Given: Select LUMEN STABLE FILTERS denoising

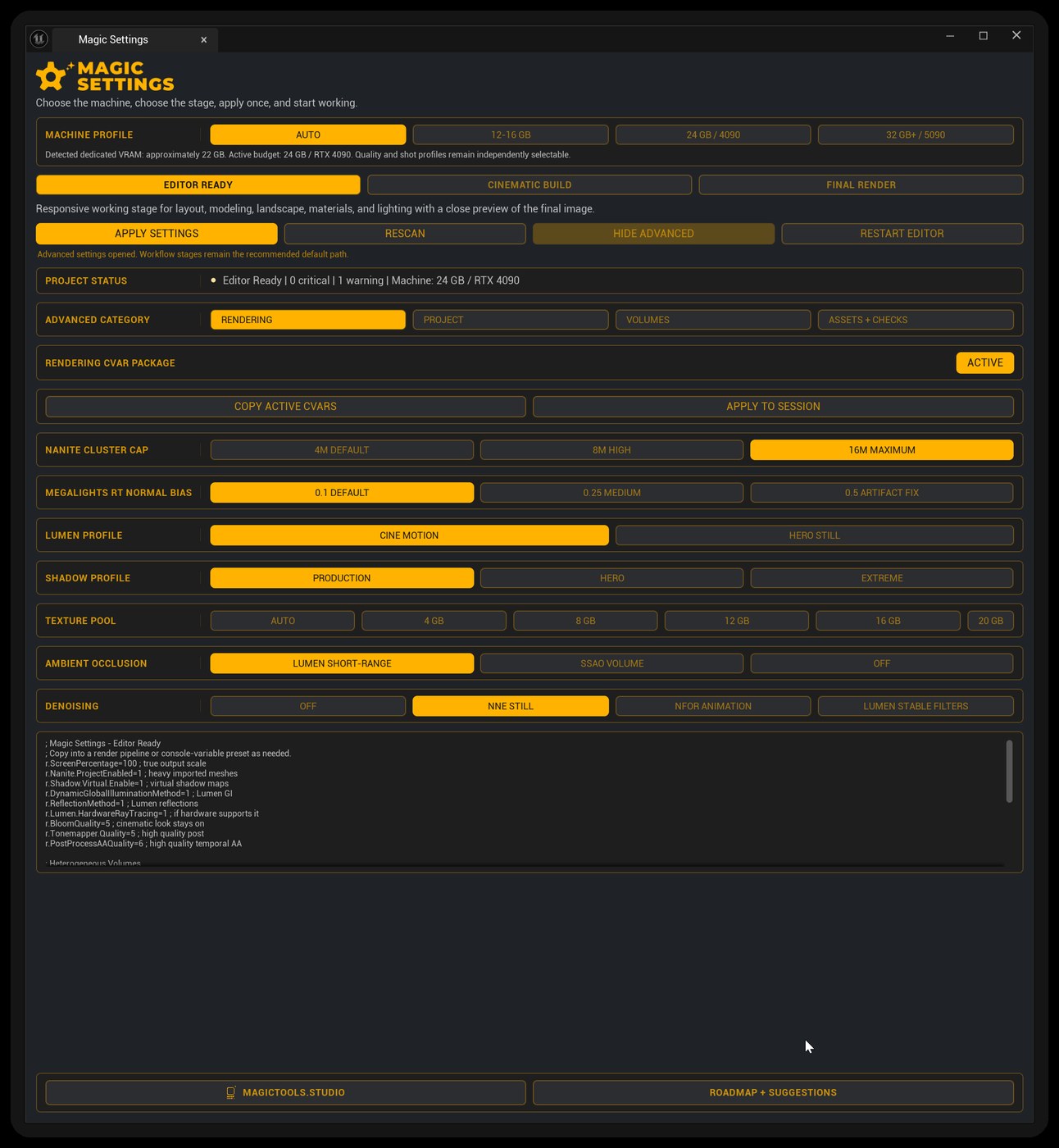Looking at the screenshot, I should click(916, 706).
